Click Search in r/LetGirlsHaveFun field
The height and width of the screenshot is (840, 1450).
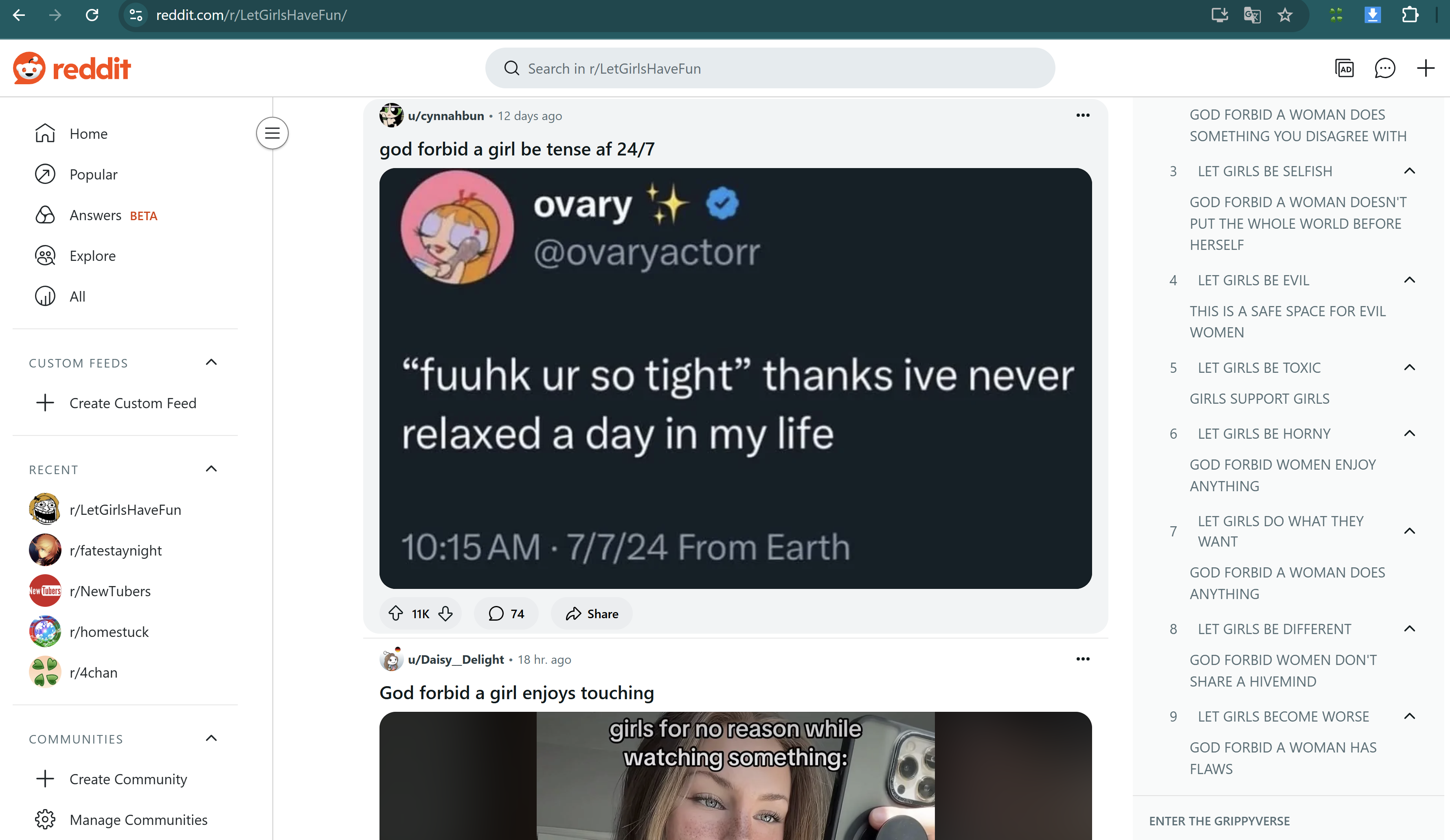click(x=770, y=68)
